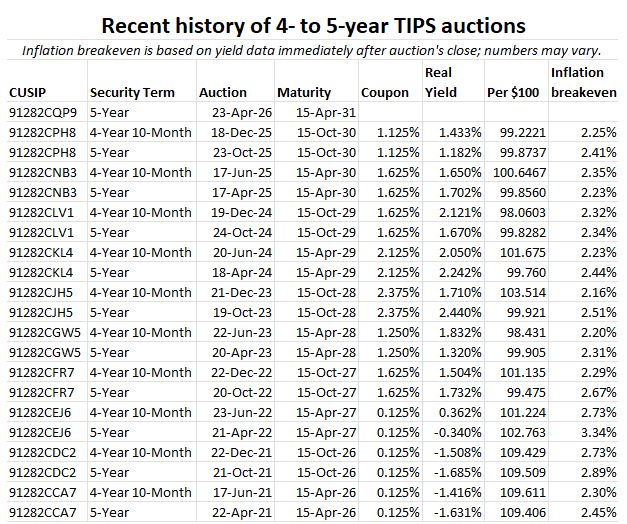Select the CUSIP column header
This screenshot has height=524, width=627.
[28, 92]
